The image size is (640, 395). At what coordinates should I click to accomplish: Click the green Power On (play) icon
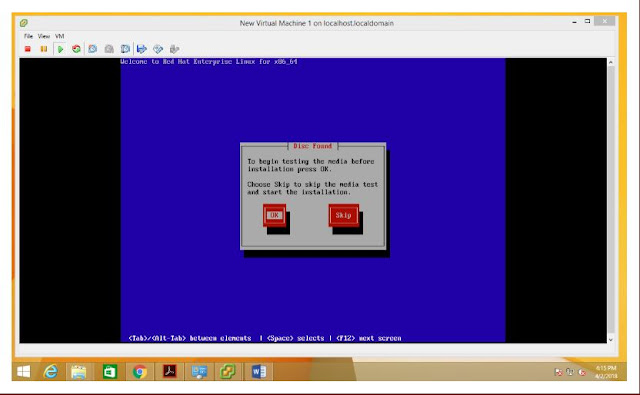pos(60,49)
